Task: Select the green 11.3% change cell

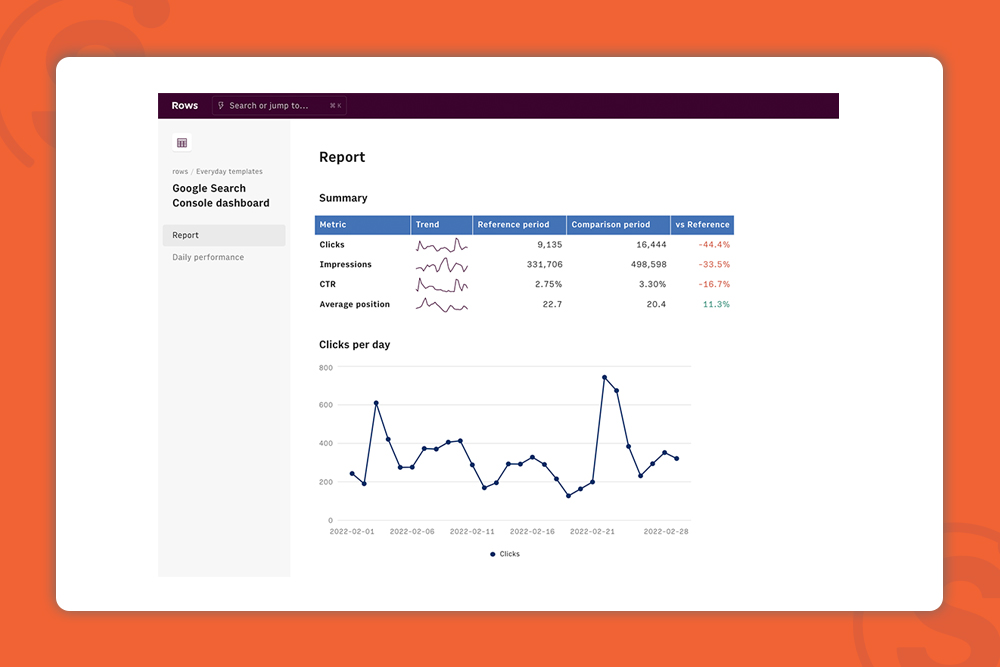Action: tap(716, 304)
